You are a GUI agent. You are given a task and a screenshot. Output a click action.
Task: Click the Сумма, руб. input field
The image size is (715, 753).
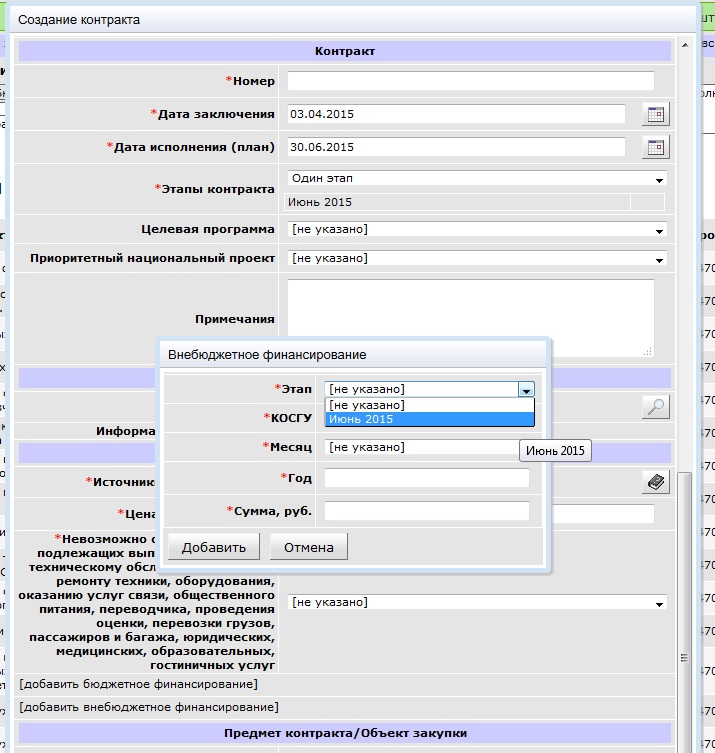point(426,512)
